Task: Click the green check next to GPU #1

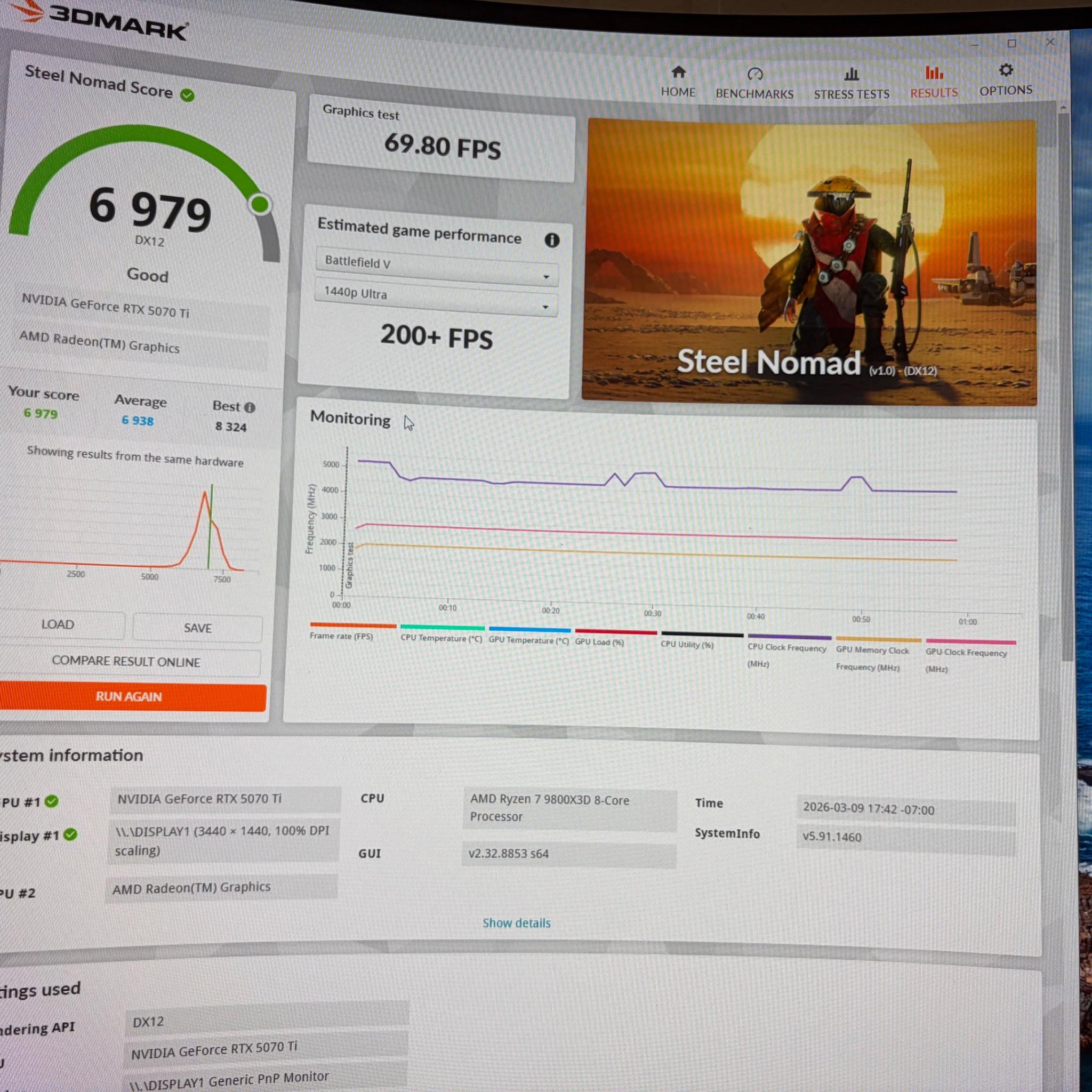Action: coord(51,801)
